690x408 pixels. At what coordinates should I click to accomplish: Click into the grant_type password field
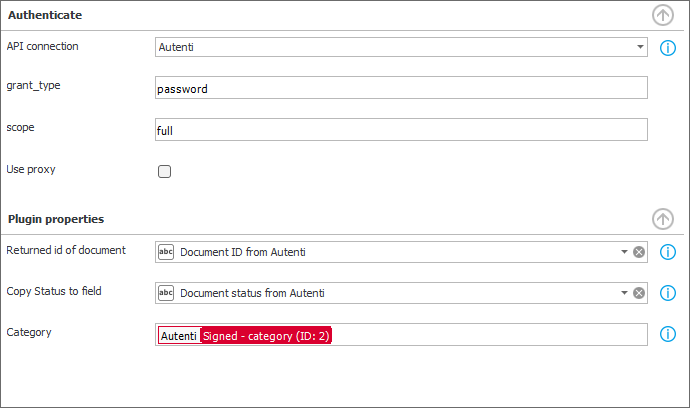(401, 88)
